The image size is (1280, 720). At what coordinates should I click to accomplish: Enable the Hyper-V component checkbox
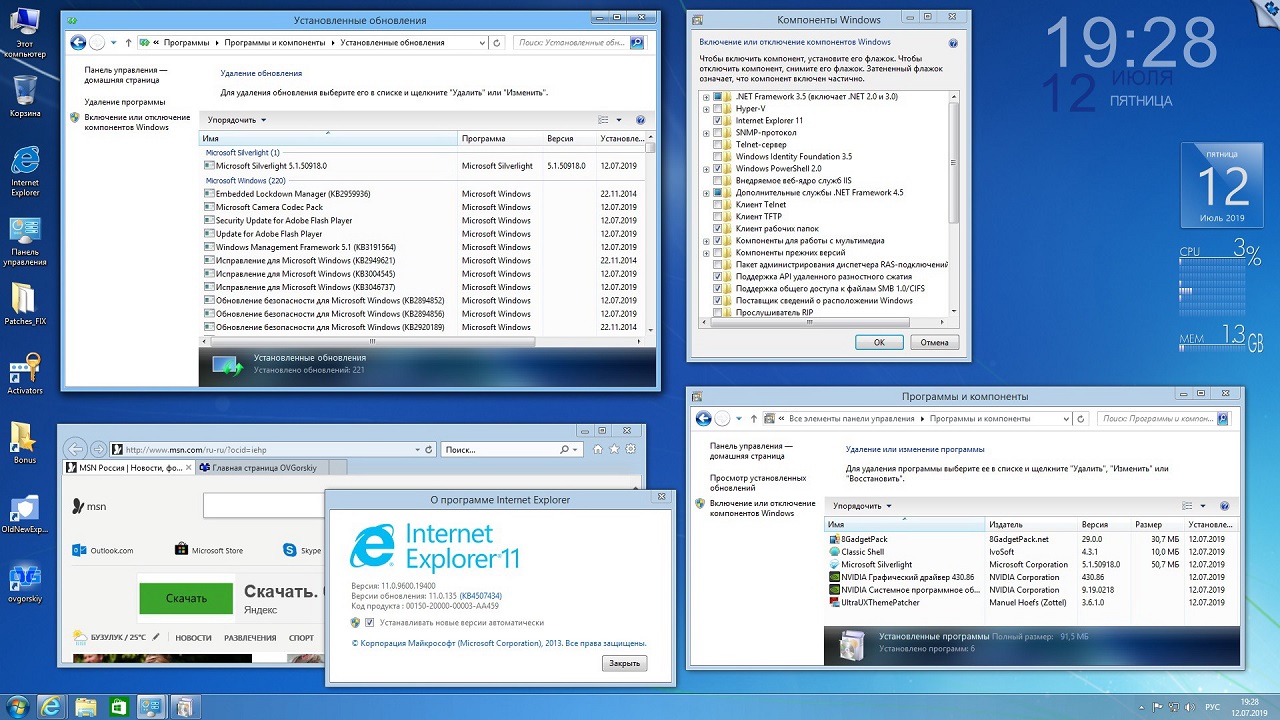click(718, 109)
